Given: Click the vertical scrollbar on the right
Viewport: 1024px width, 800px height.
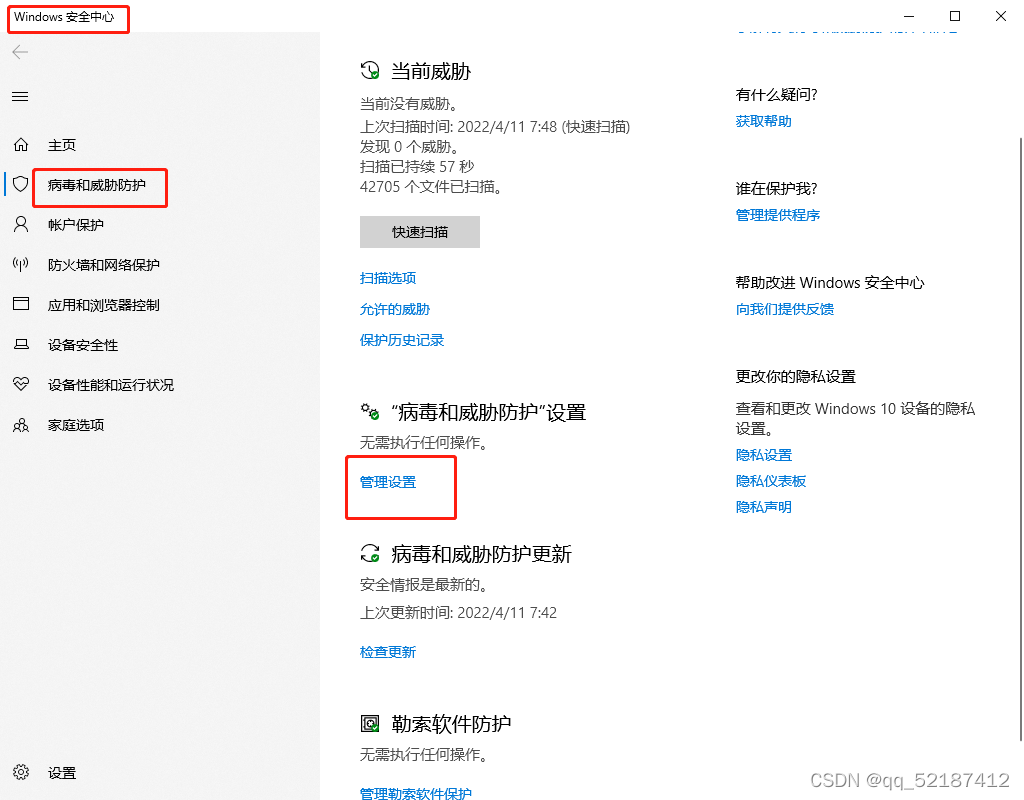Looking at the screenshot, I should pos(1021,439).
